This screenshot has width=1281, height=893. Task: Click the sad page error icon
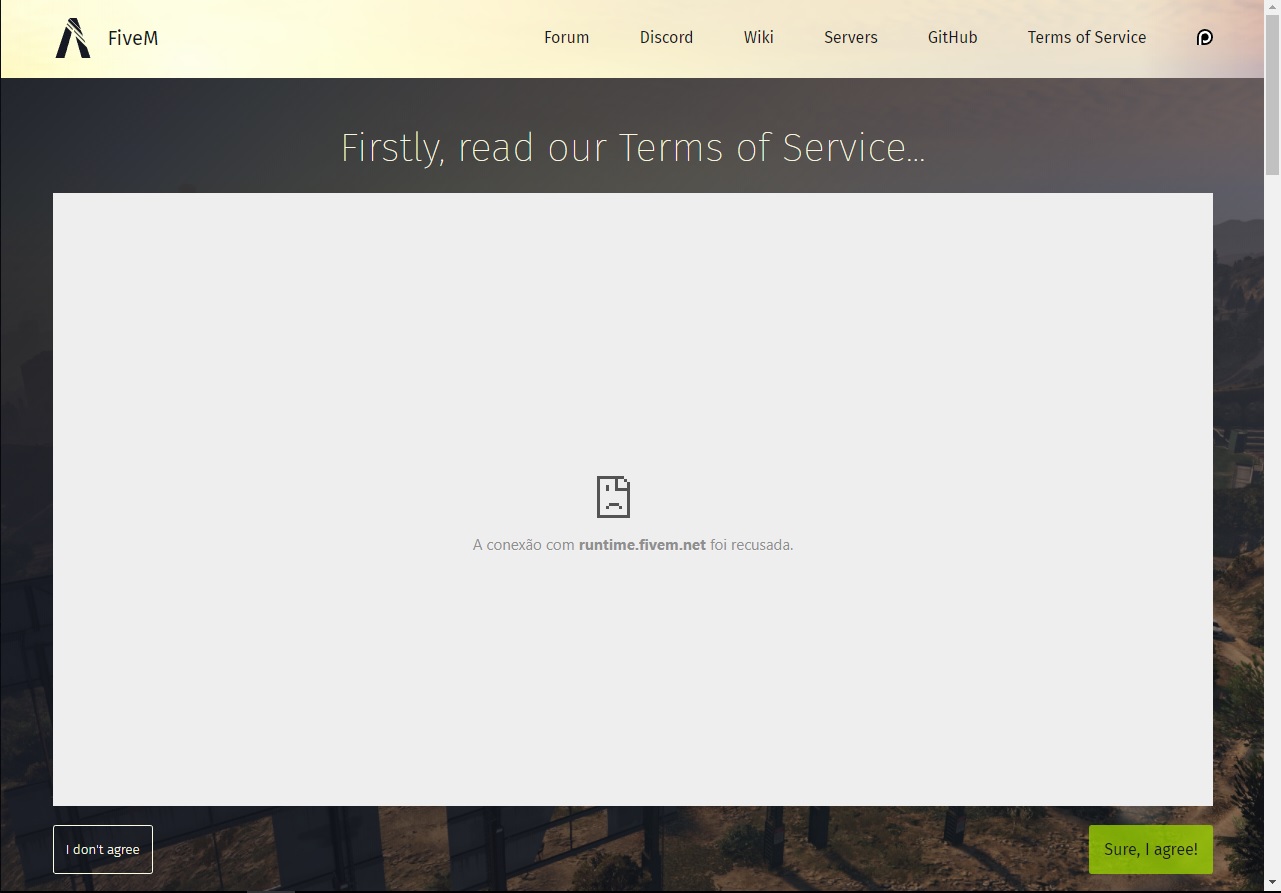(x=614, y=496)
